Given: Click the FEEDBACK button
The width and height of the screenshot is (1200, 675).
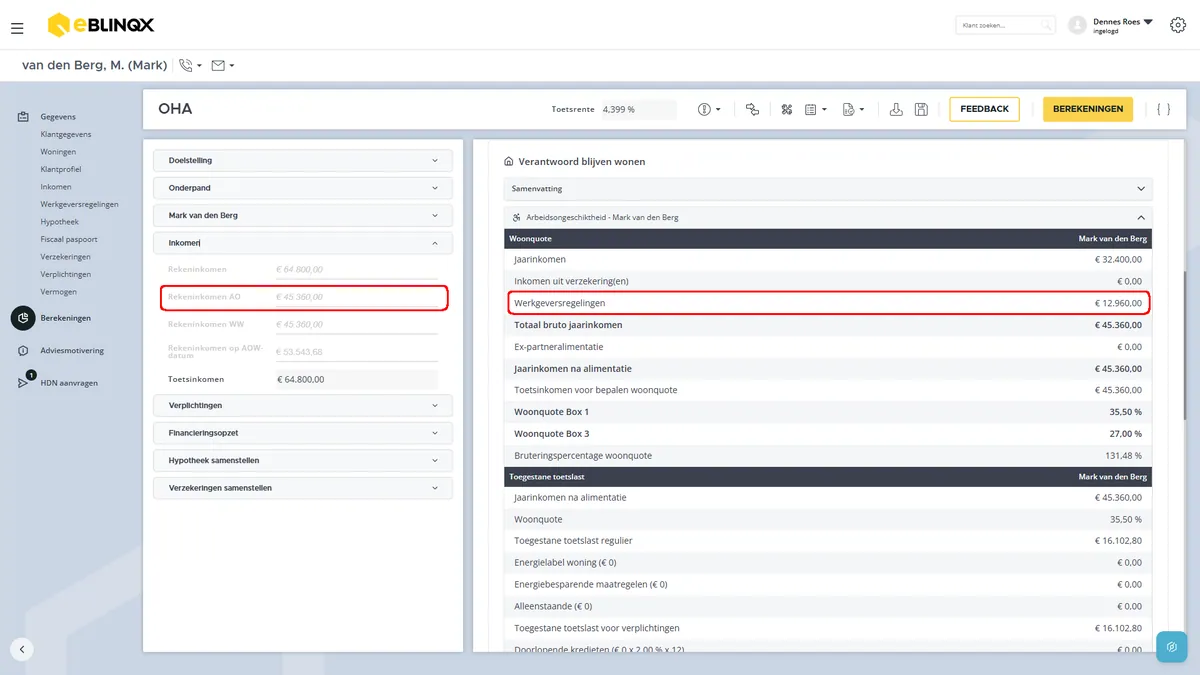Looking at the screenshot, I should [x=985, y=109].
